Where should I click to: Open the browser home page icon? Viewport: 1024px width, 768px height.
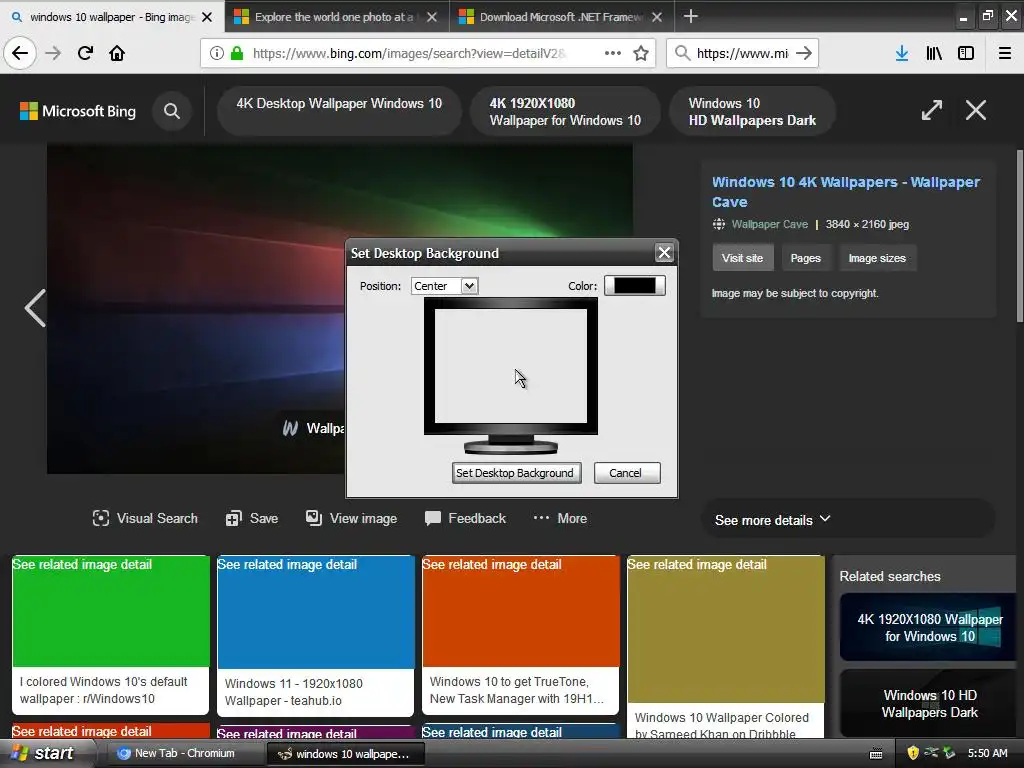click(x=117, y=53)
